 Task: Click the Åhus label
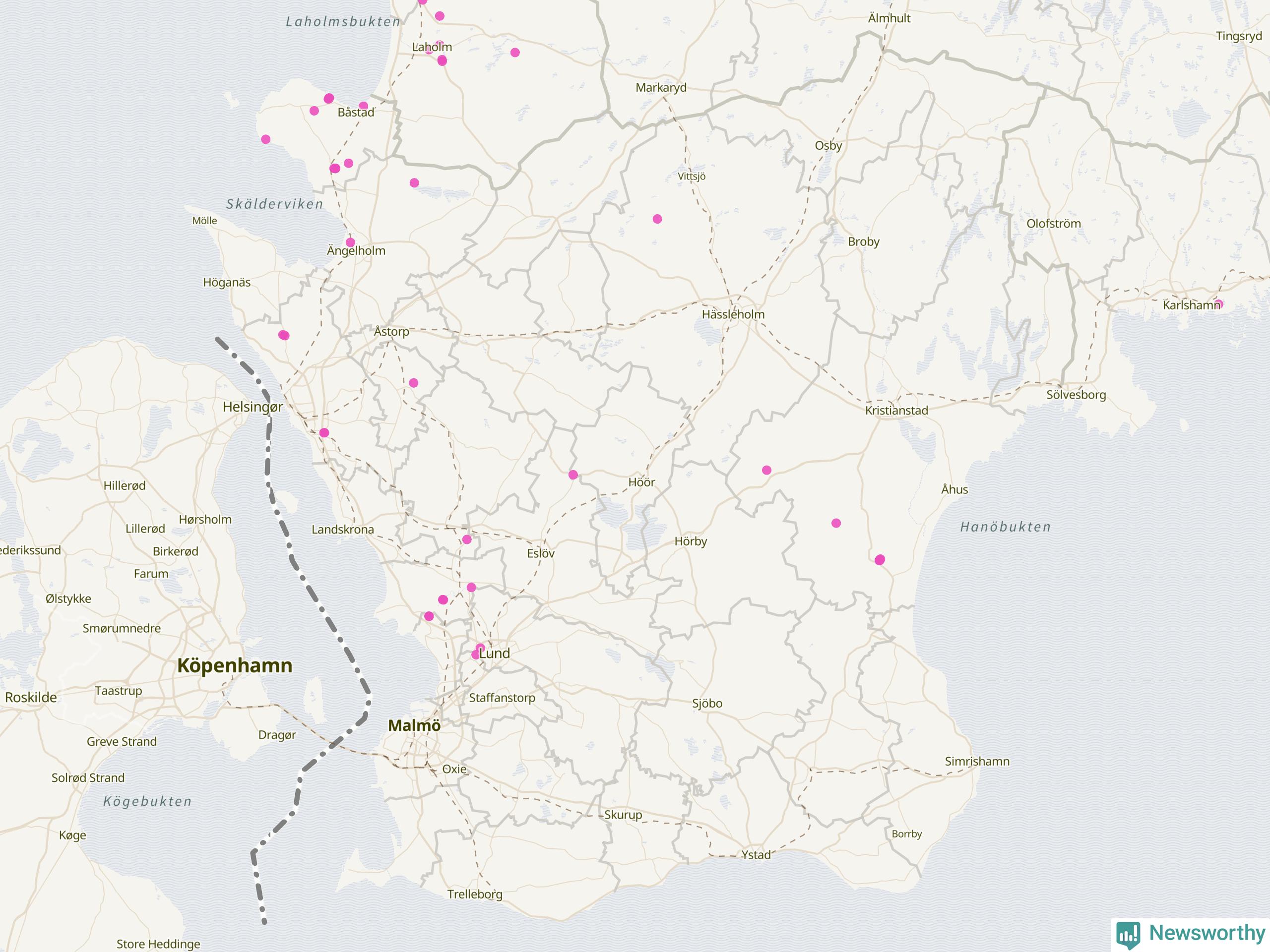click(954, 489)
